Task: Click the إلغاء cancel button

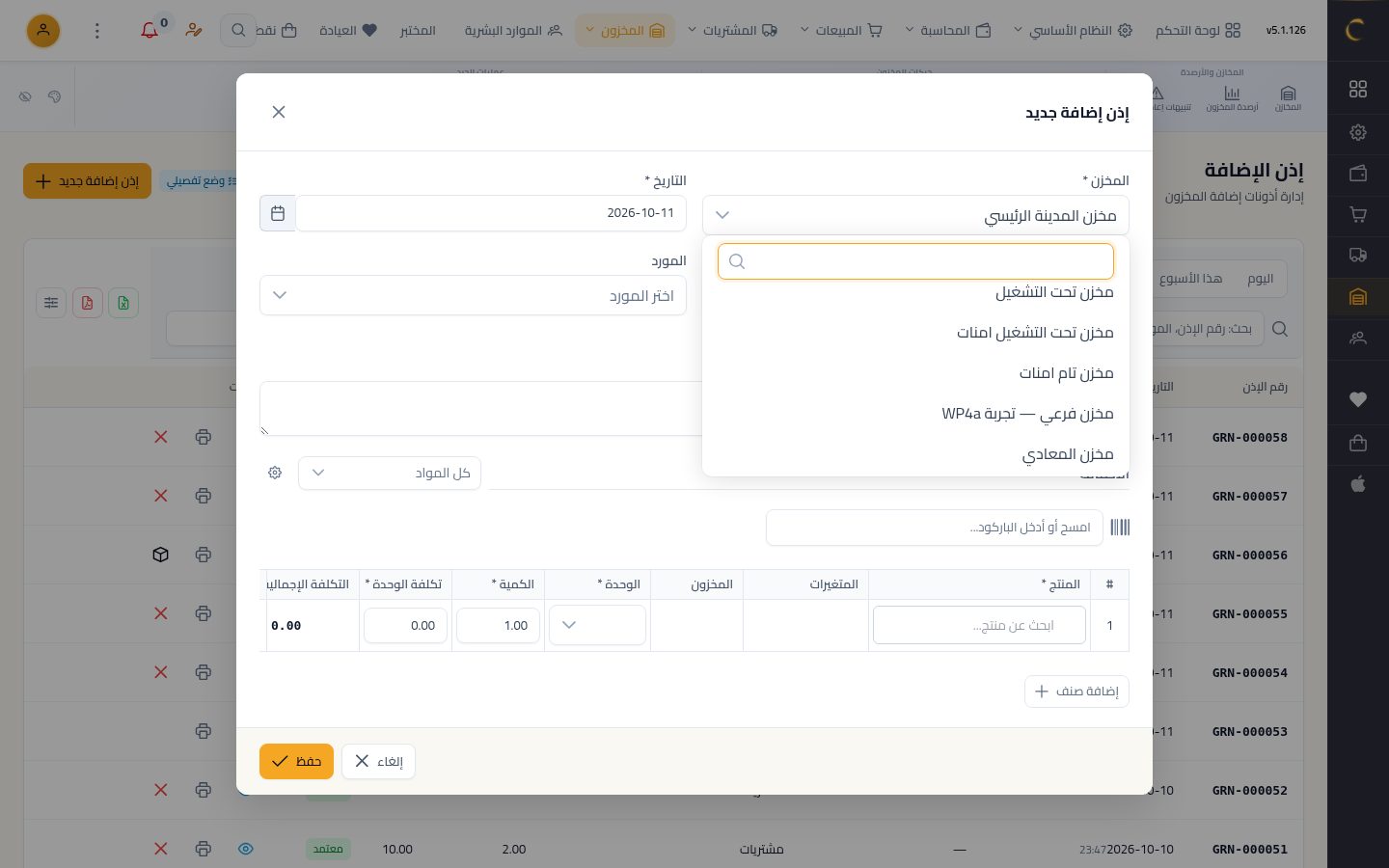Action: pos(378,761)
